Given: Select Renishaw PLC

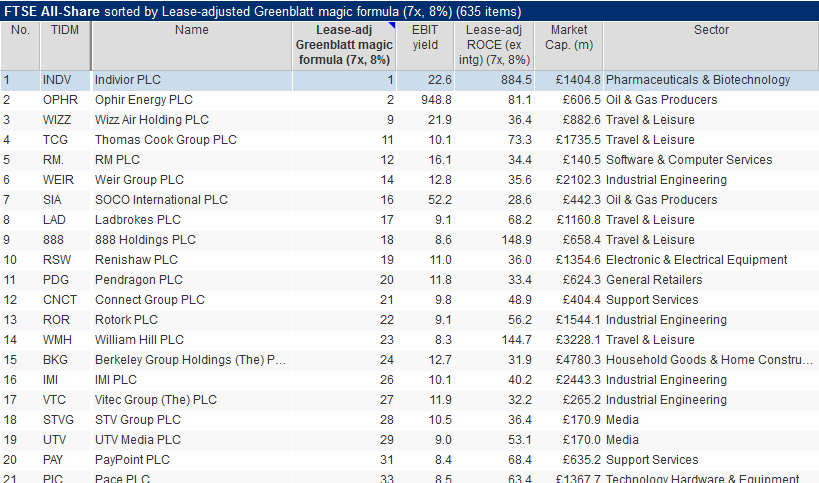Looking at the screenshot, I should pyautogui.click(x=136, y=260).
